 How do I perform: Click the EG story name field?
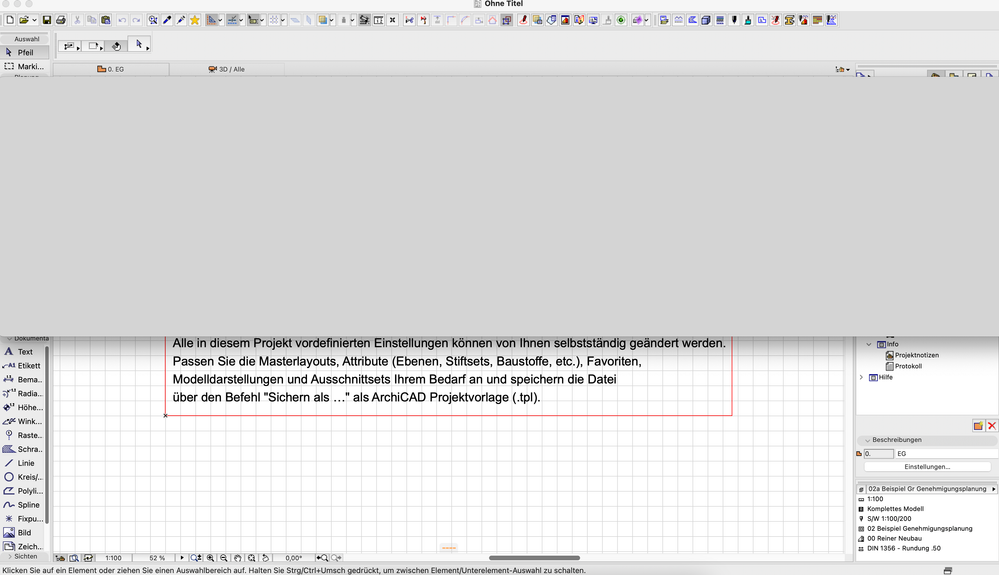[945, 453]
